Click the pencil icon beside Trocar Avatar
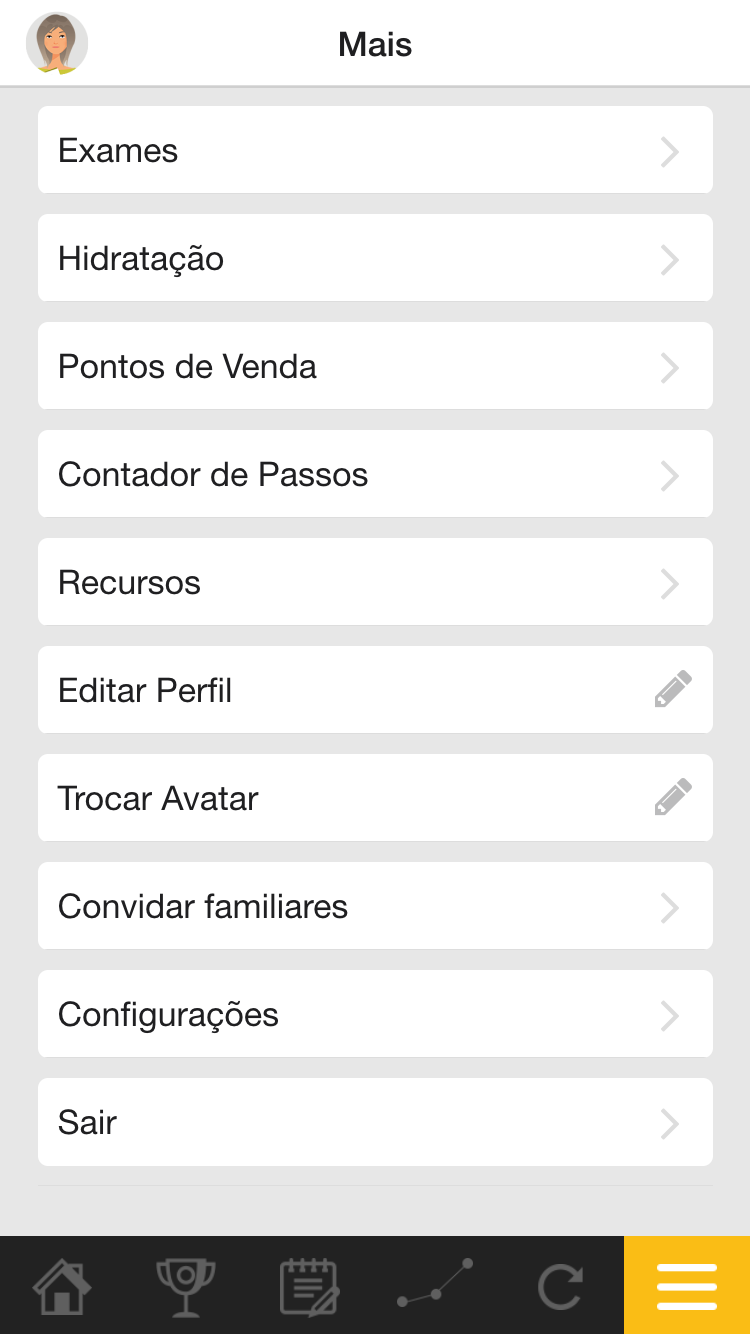Screen dimensions: 750x1334 pyautogui.click(x=672, y=798)
